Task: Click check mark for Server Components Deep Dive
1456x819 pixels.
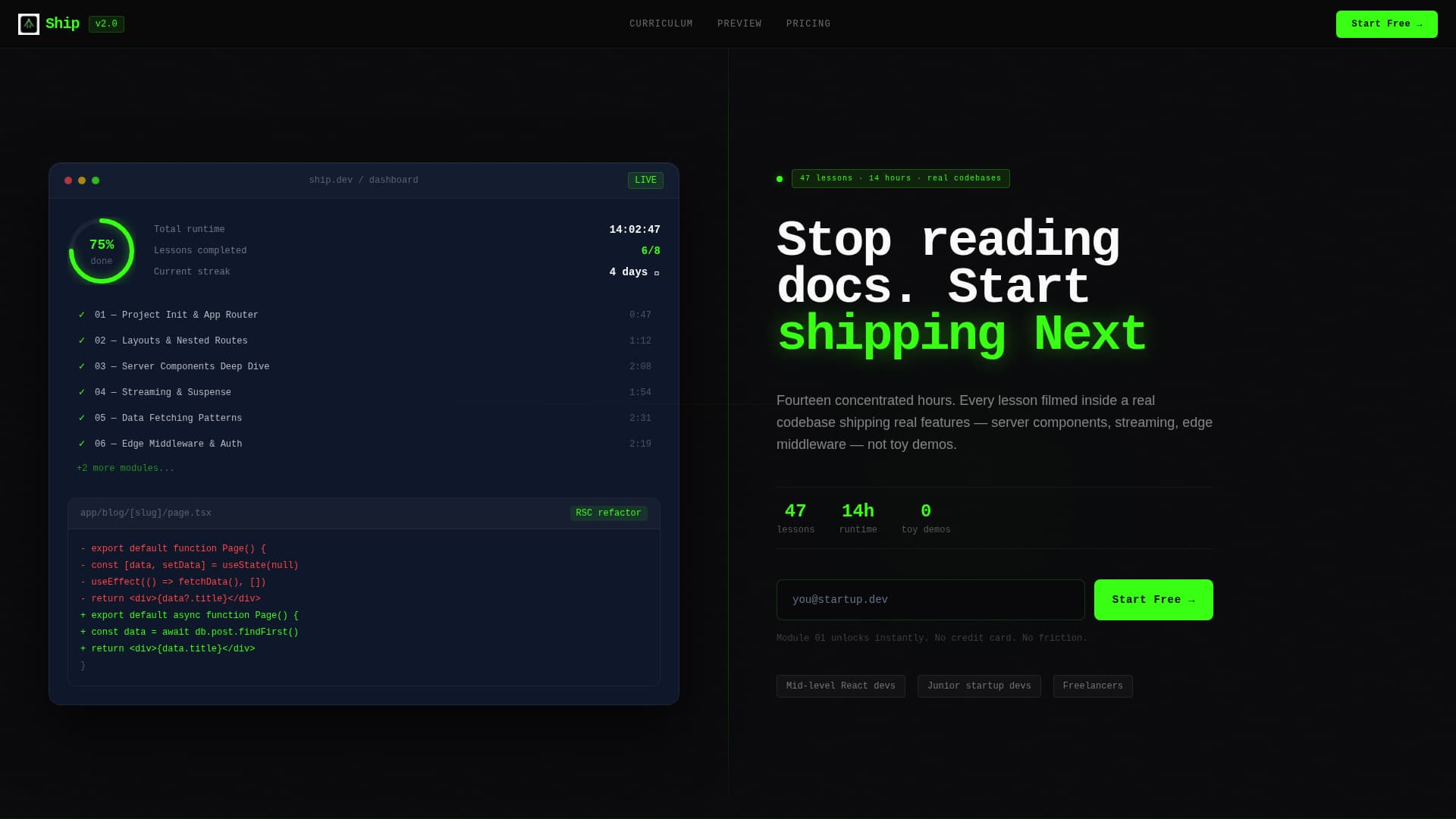Action: (82, 366)
